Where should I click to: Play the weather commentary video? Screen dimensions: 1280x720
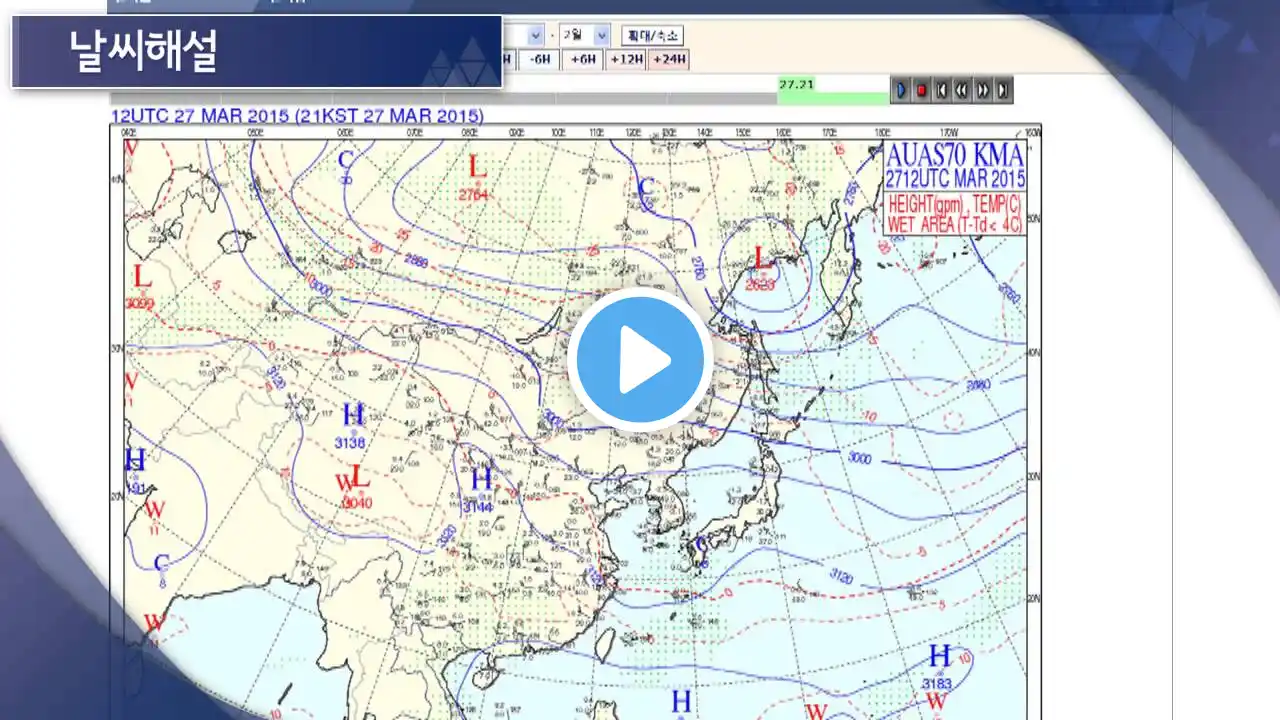(640, 361)
